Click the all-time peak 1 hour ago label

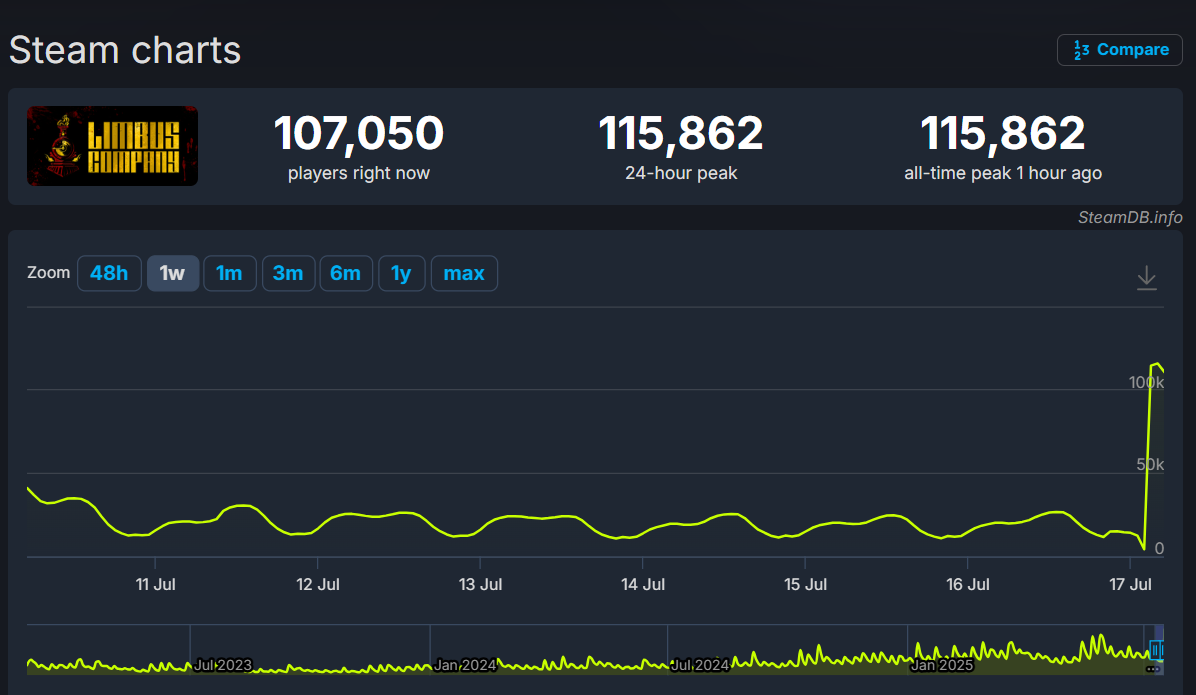point(1003,173)
